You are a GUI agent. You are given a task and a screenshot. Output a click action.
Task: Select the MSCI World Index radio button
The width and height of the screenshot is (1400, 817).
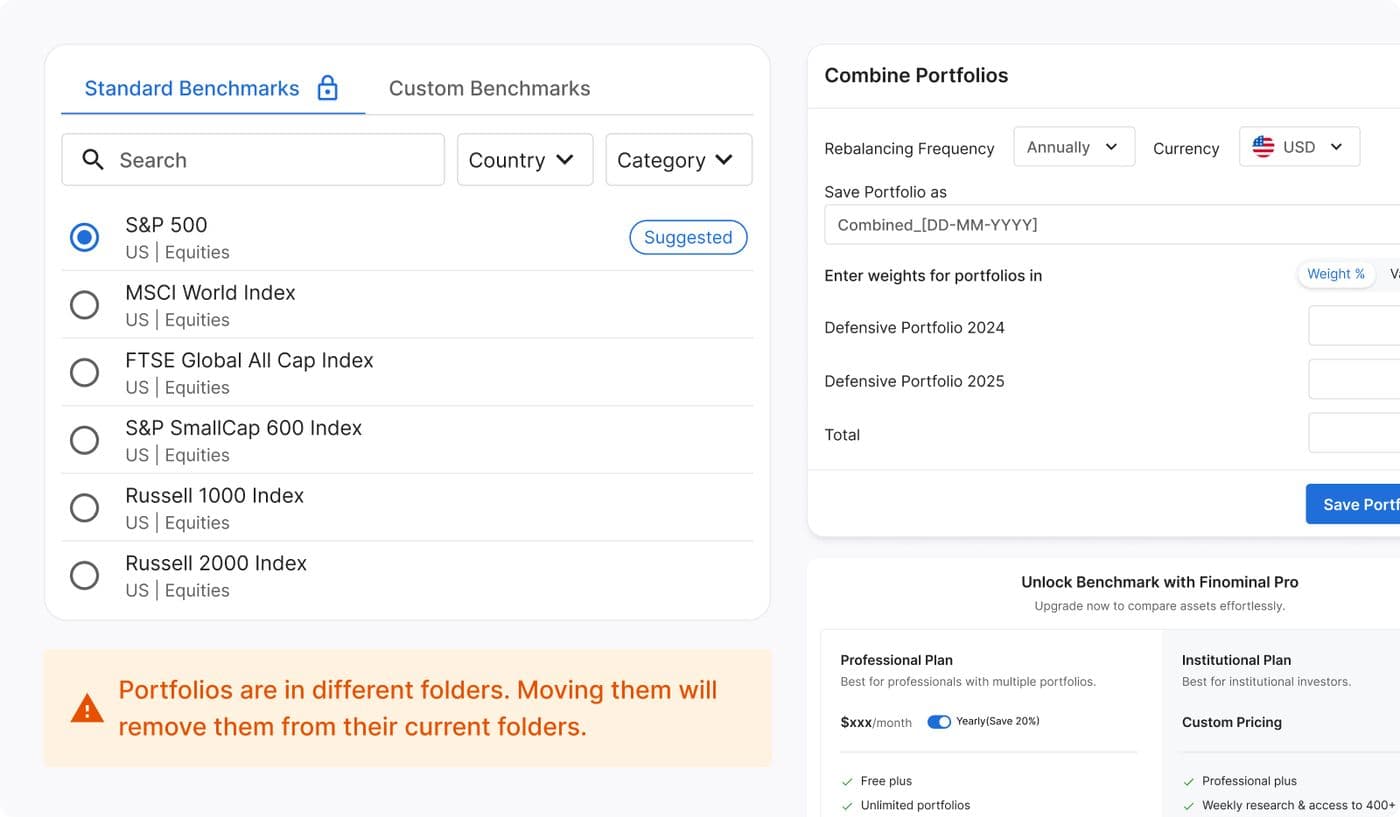point(84,305)
